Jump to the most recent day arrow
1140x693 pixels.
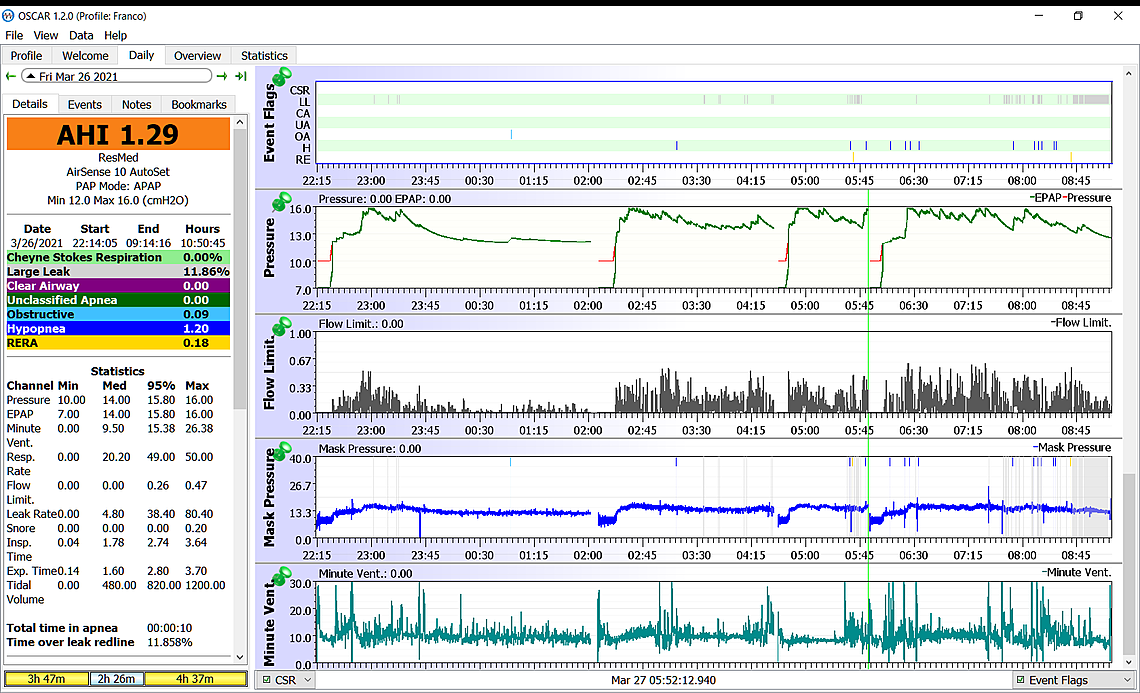[241, 76]
